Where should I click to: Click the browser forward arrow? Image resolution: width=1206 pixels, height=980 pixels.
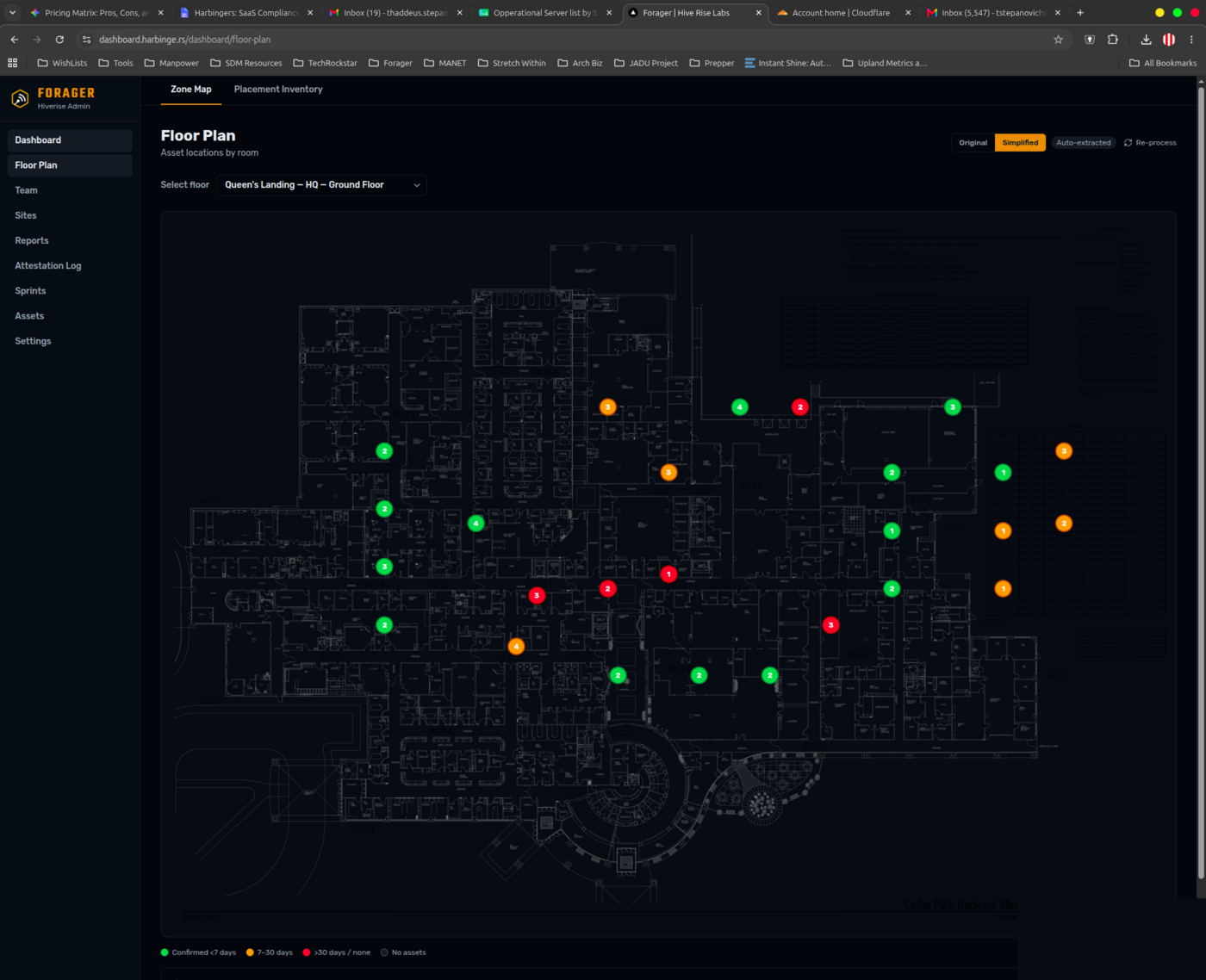click(37, 40)
